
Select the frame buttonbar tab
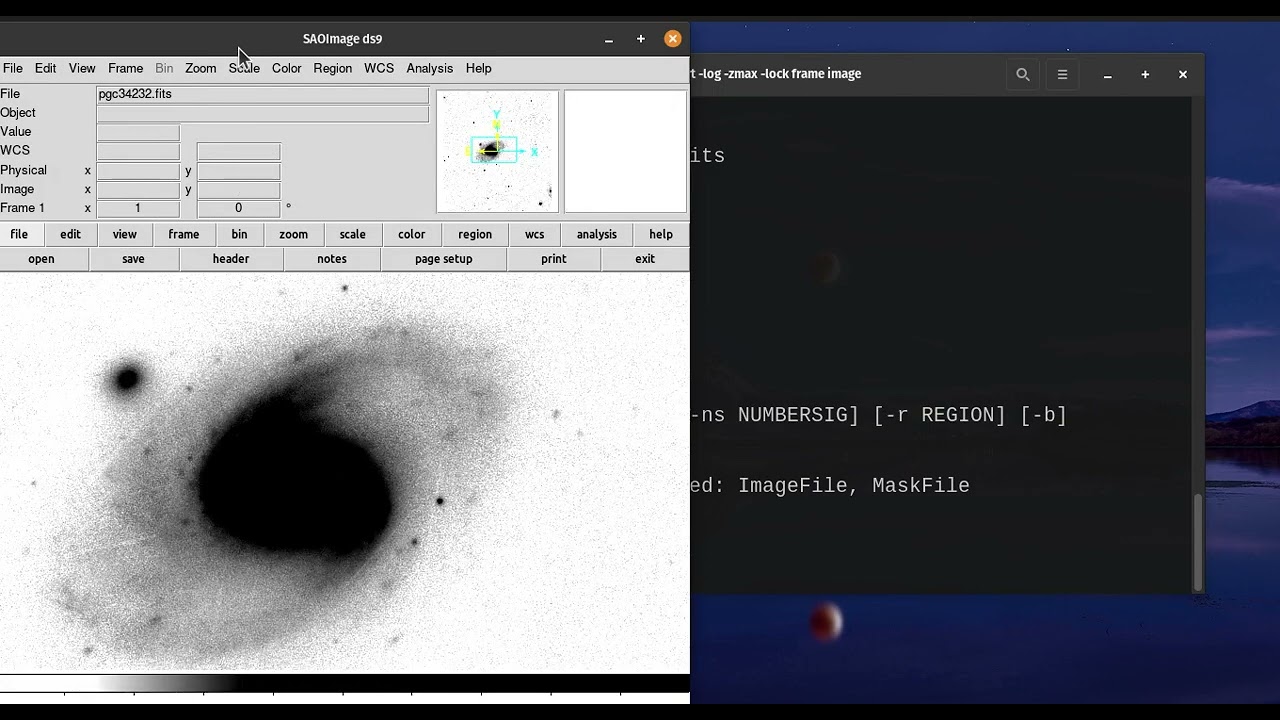click(x=183, y=234)
